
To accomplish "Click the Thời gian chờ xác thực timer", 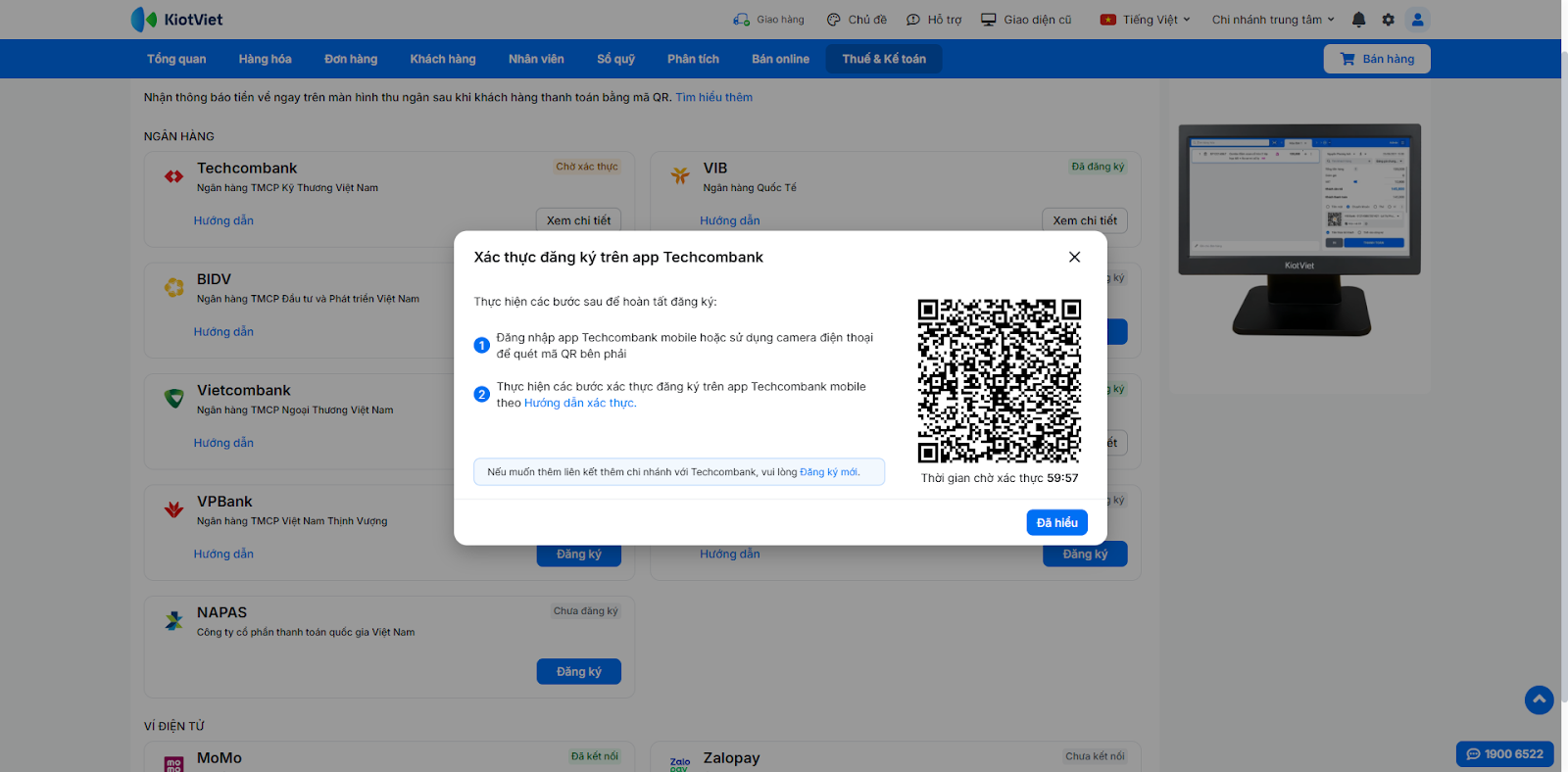I will [x=1000, y=478].
